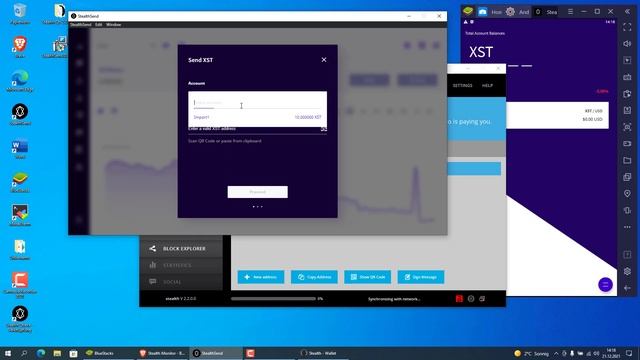
Task: Click the BlueStacks logo icon
Action: point(468,11)
